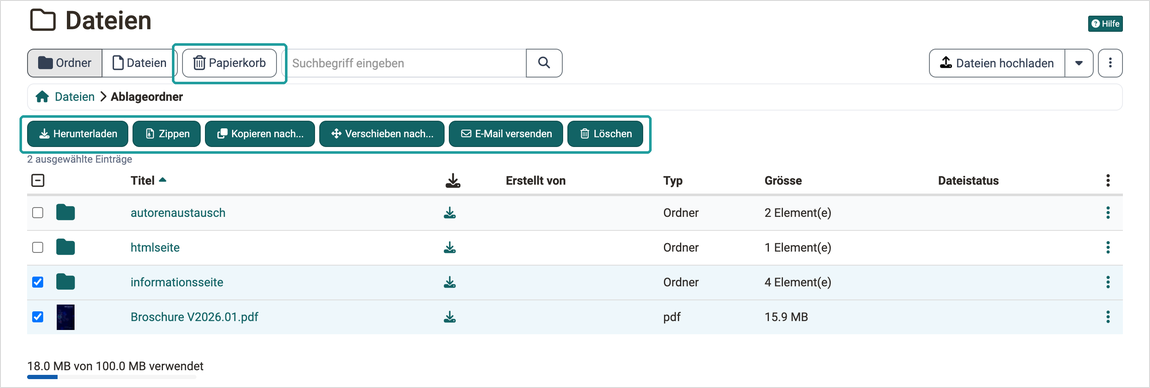Viewport: 1150px width, 388px height.
Task: Sort by Dateistatus column header
Action: coord(968,180)
